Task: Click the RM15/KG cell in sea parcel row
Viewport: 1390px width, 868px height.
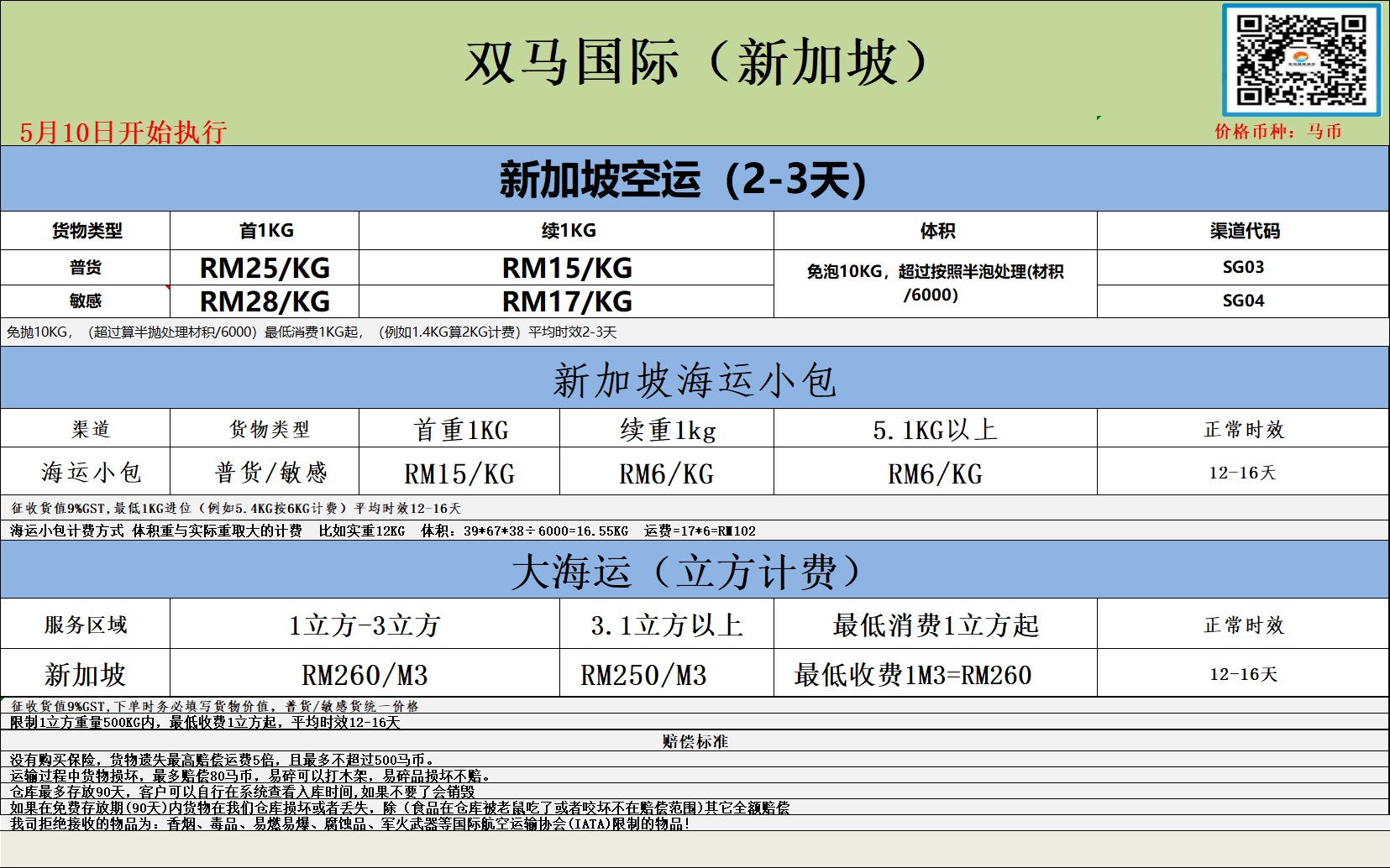Action: pos(459,472)
